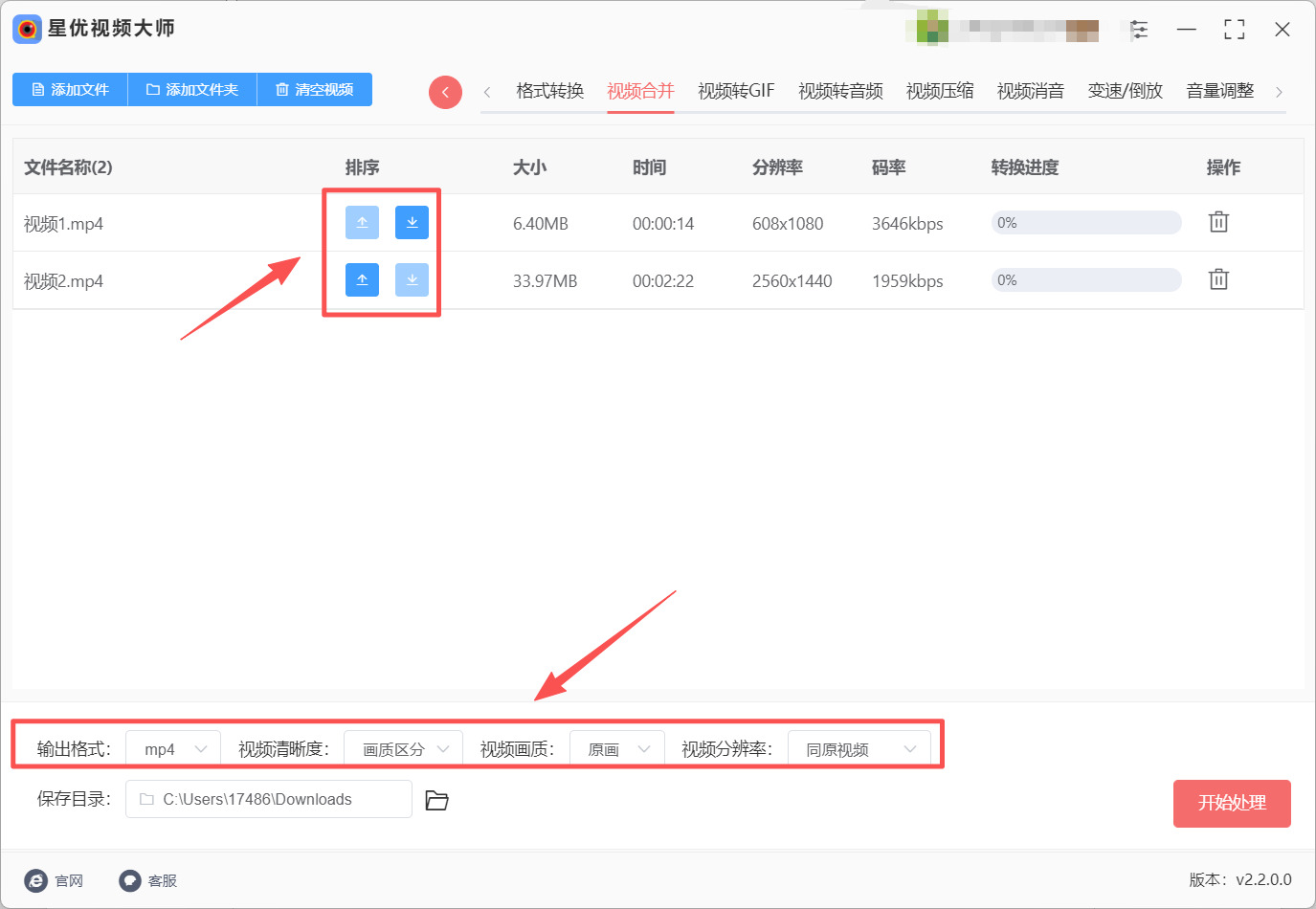1316x909 pixels.
Task: Contact 客服 customer service
Action: click(148, 880)
